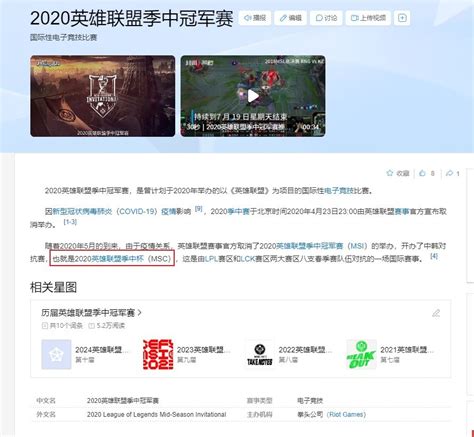Click the pencil edit icon in the star map card
Screen dimensions: 474x437
436,313
